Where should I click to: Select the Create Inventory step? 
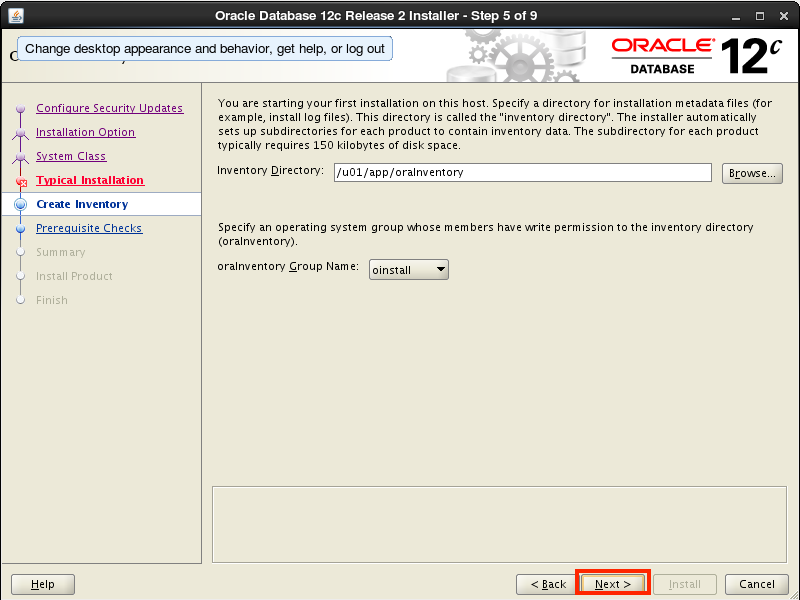coord(82,204)
